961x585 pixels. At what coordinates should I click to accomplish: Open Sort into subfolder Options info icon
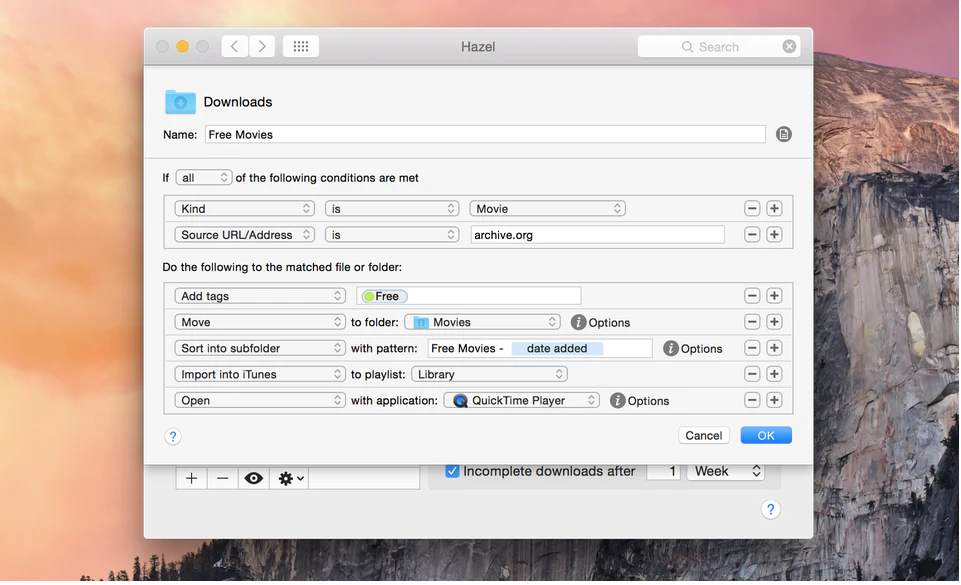pos(670,349)
